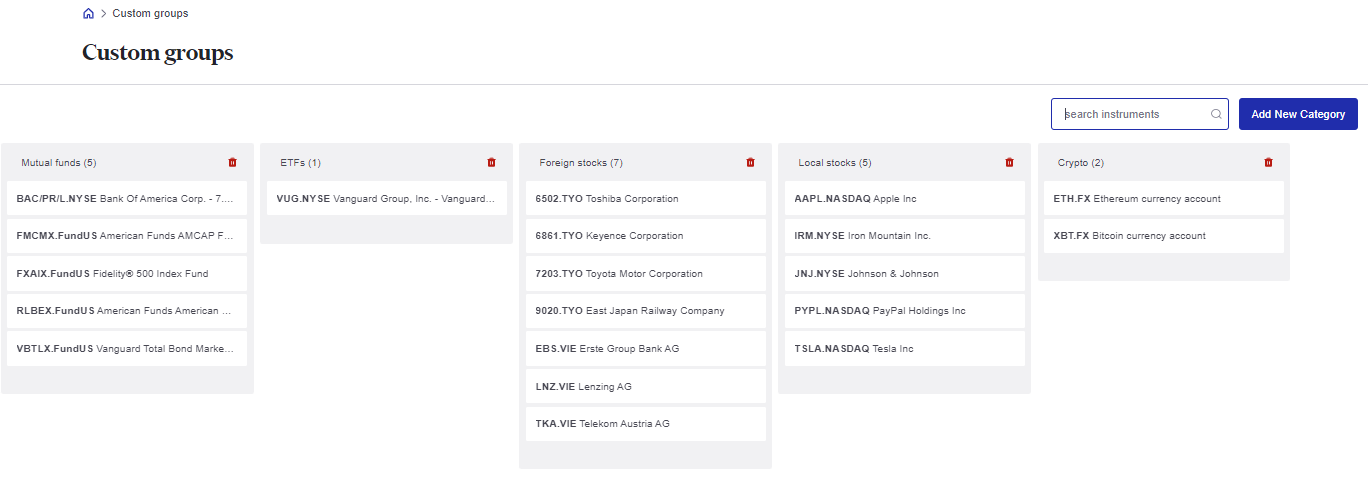Select XBT.FX Bitcoin currency account card

pos(1164,236)
